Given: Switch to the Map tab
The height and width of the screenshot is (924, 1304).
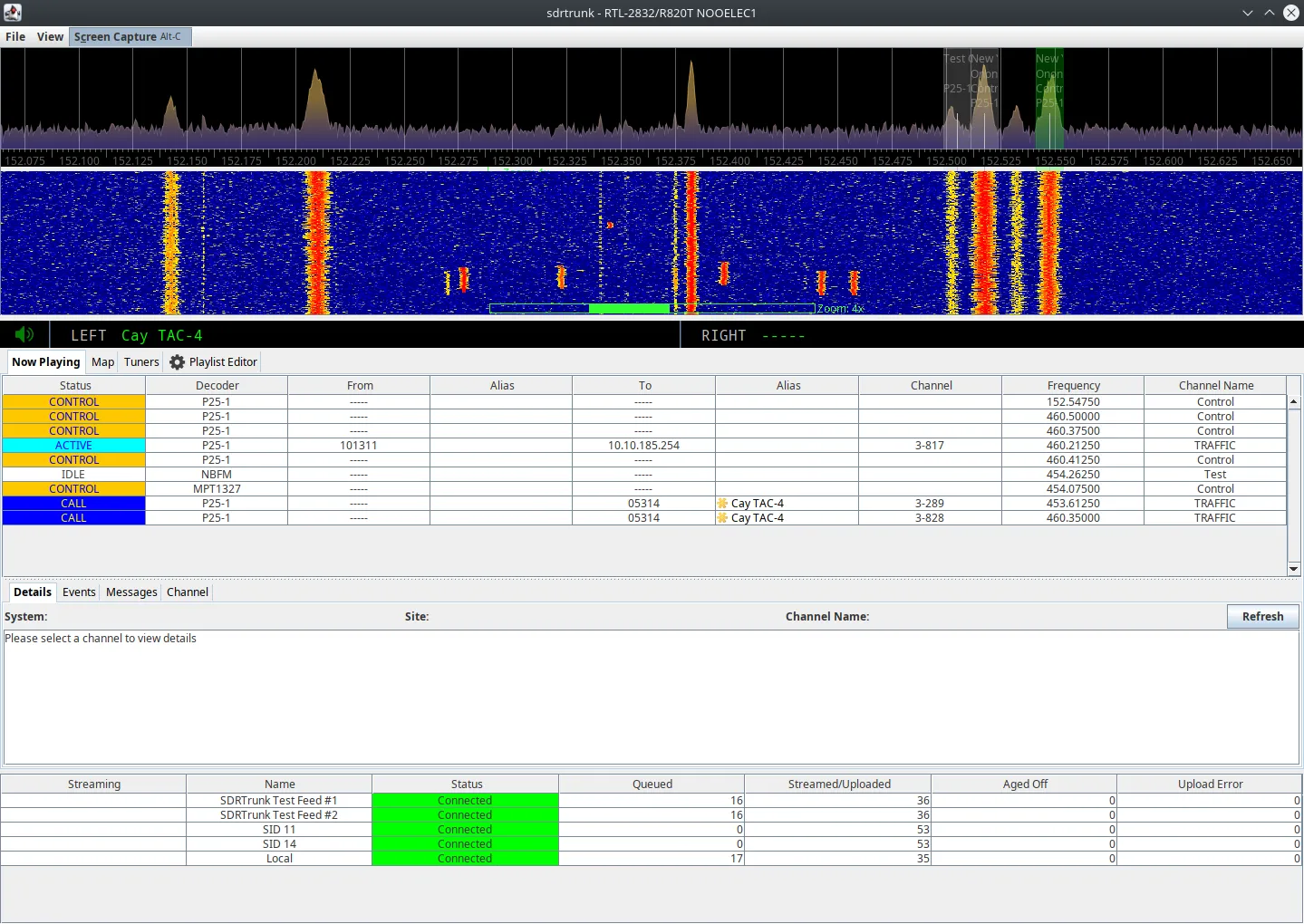Looking at the screenshot, I should tap(102, 361).
